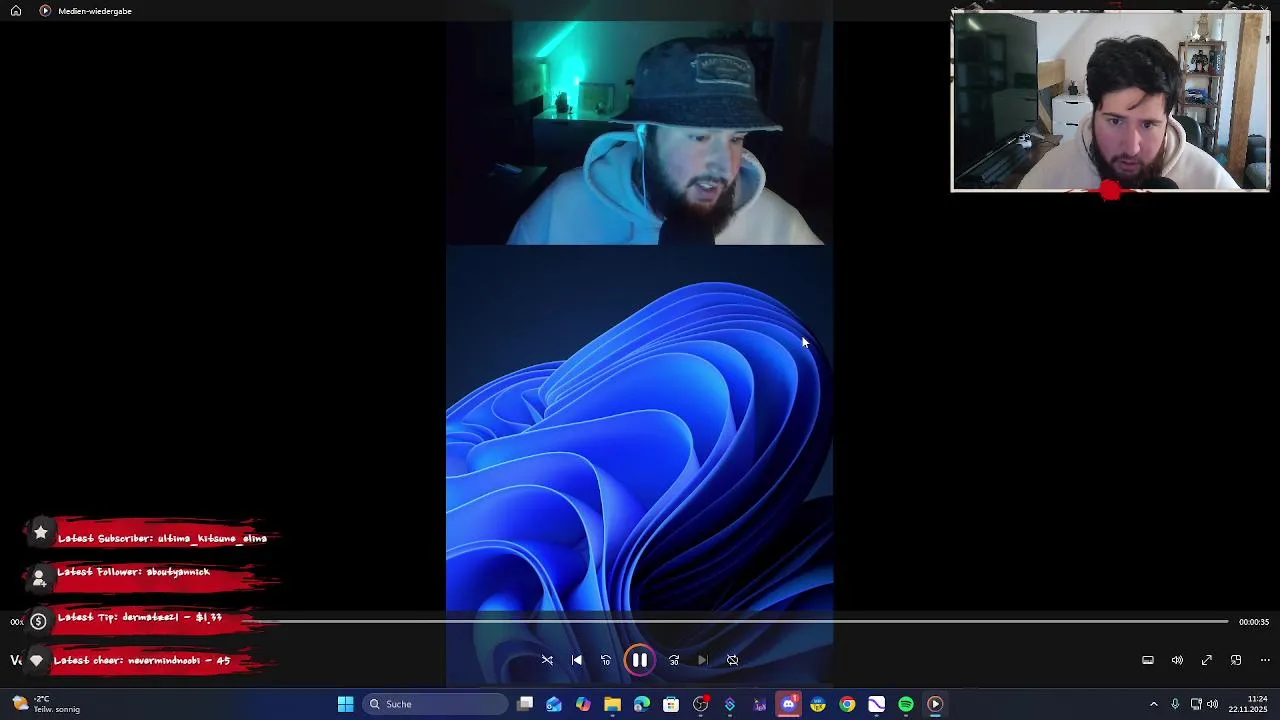Launch Outlook from the taskbar
1280x720 pixels.
(554, 704)
